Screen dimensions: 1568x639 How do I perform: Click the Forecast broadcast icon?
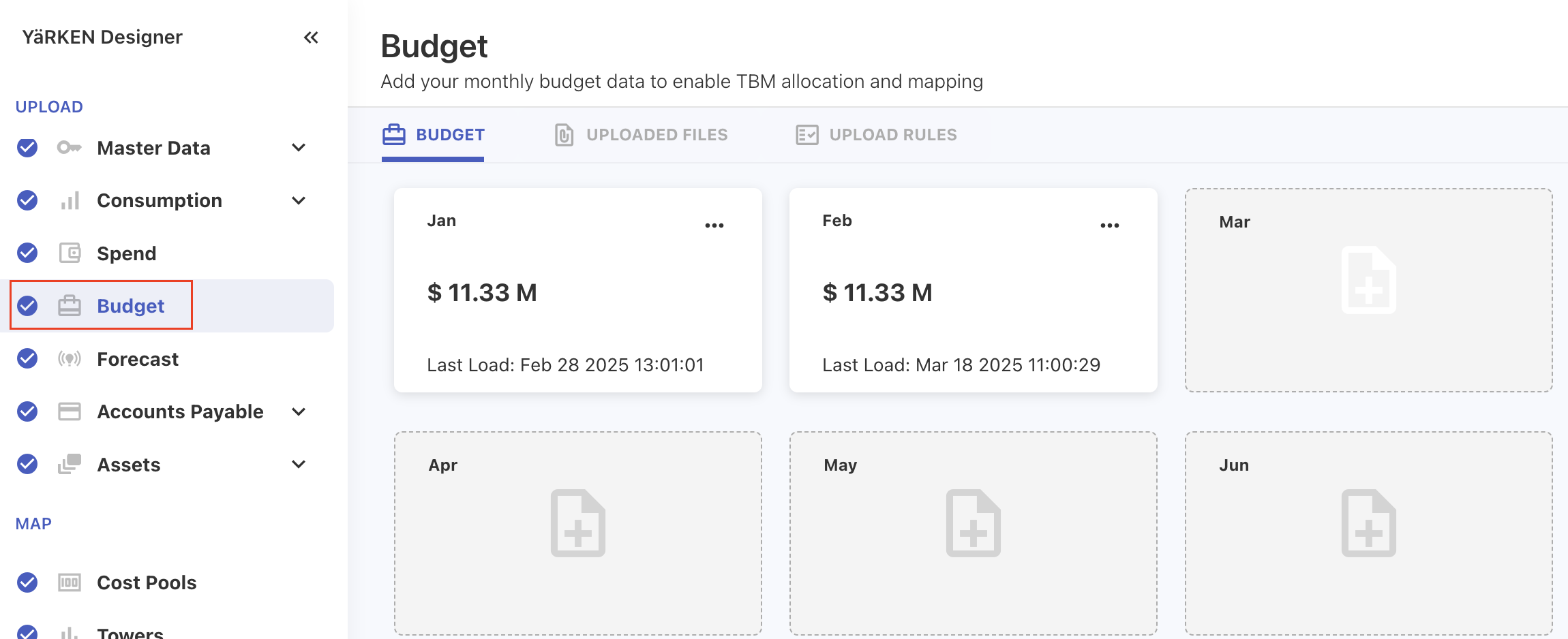point(70,359)
